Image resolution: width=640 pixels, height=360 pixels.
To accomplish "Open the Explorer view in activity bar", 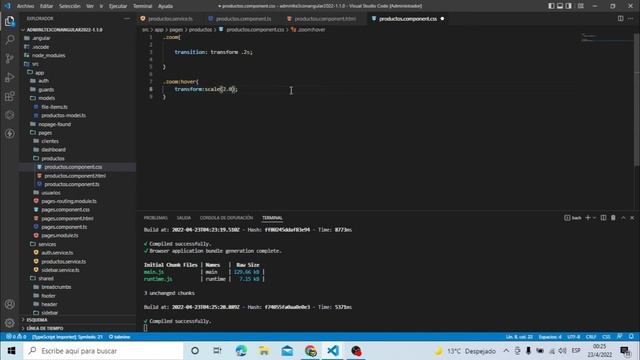I will 9,21.
